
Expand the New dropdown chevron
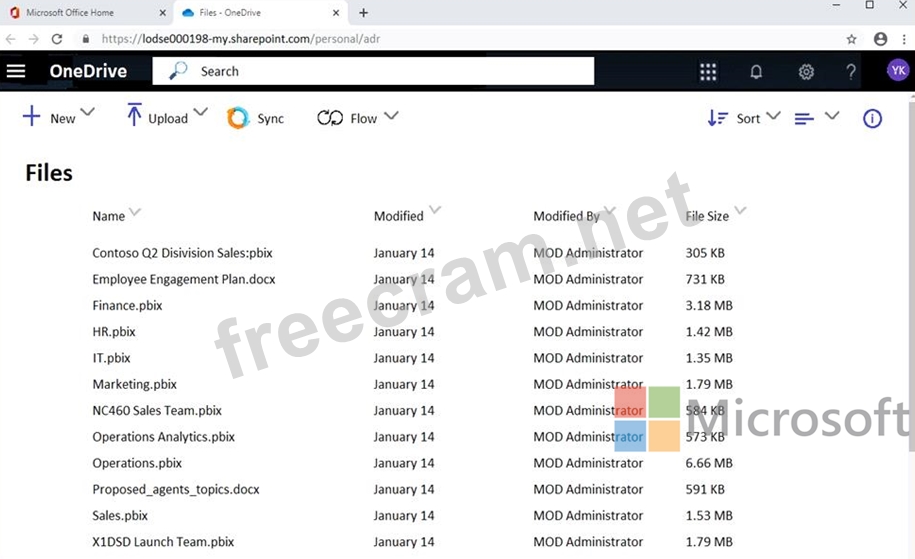click(x=88, y=111)
